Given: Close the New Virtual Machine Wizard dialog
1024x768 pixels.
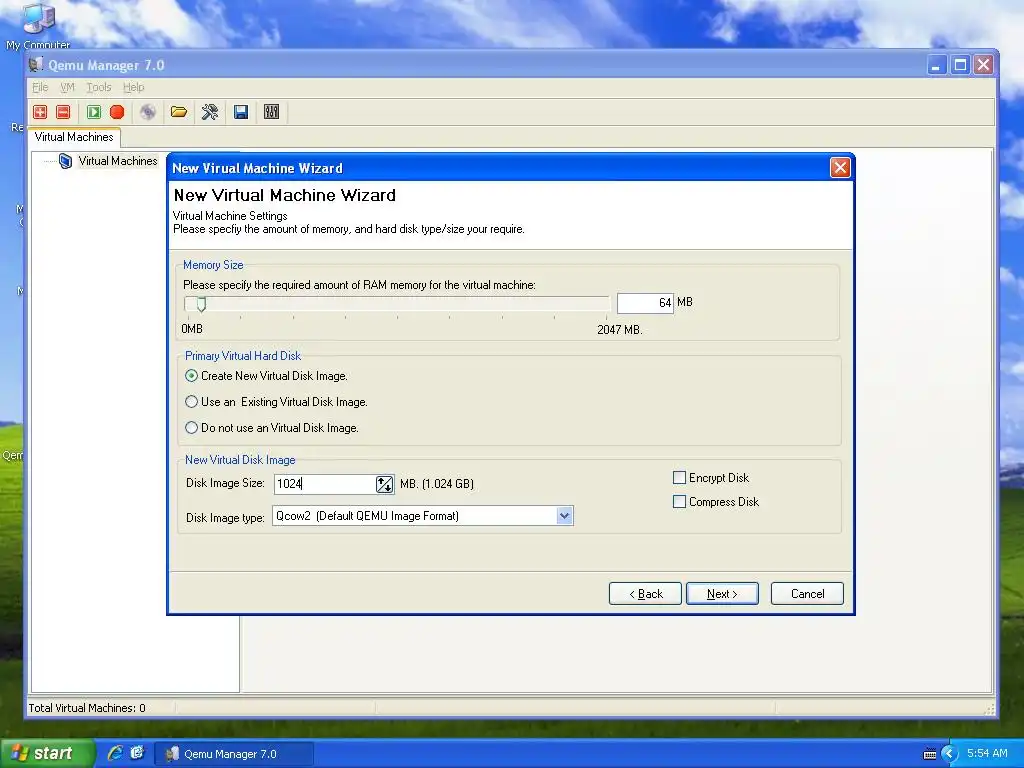Looking at the screenshot, I should 840,168.
